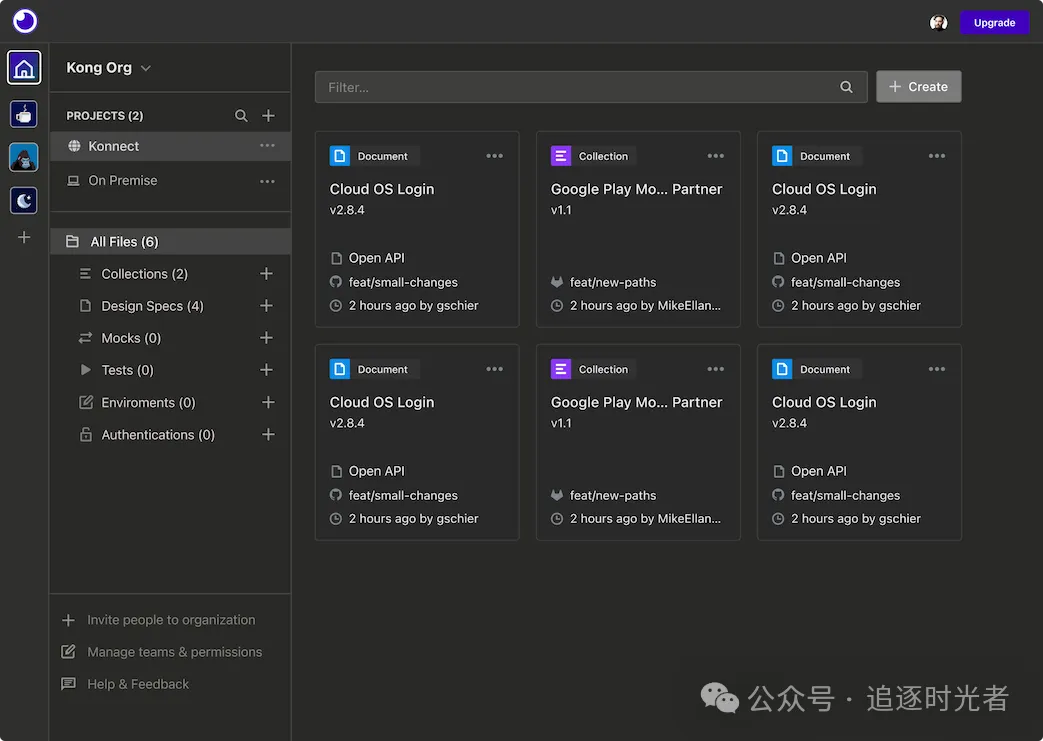1043x741 pixels.
Task: Click the Upgrade button
Action: 994,23
